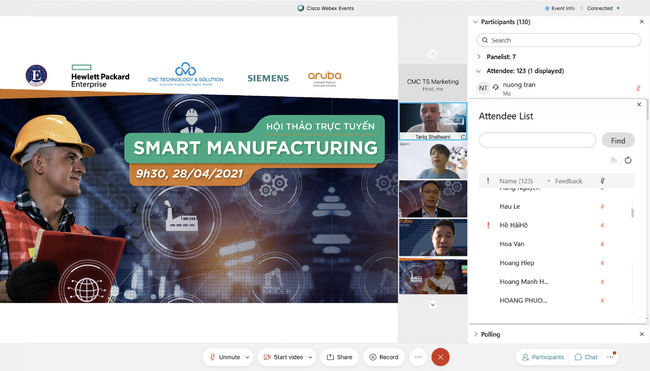Open the more options ellipsis beside Record
The width and height of the screenshot is (650, 371).
[418, 357]
